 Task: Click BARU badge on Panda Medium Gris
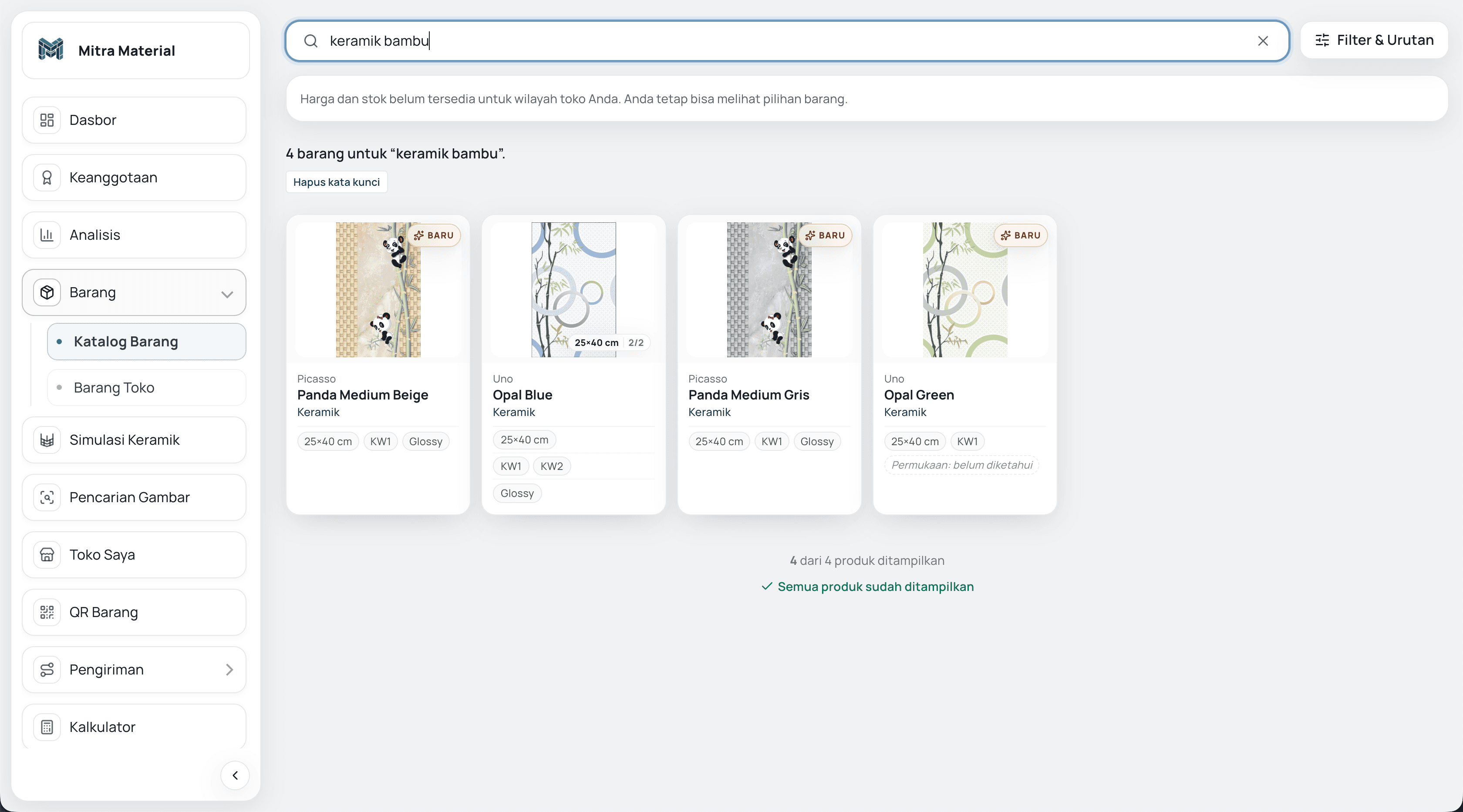[825, 235]
